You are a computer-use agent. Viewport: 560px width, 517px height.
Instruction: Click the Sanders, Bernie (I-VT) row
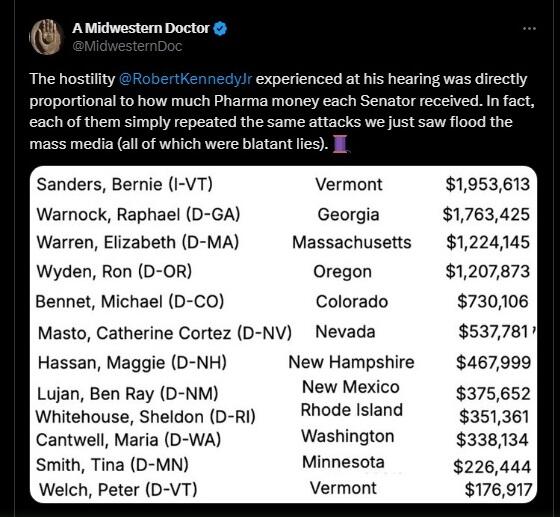tap(284, 185)
